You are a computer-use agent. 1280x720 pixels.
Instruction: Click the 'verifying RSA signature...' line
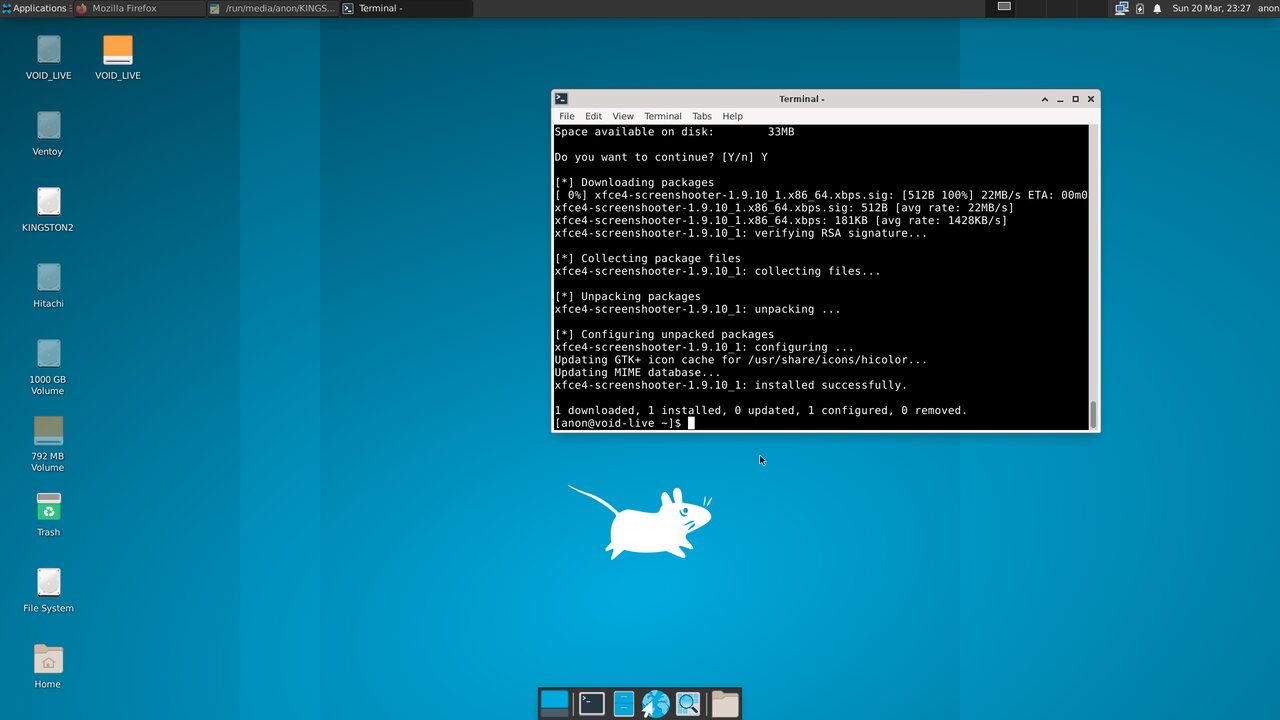point(741,233)
